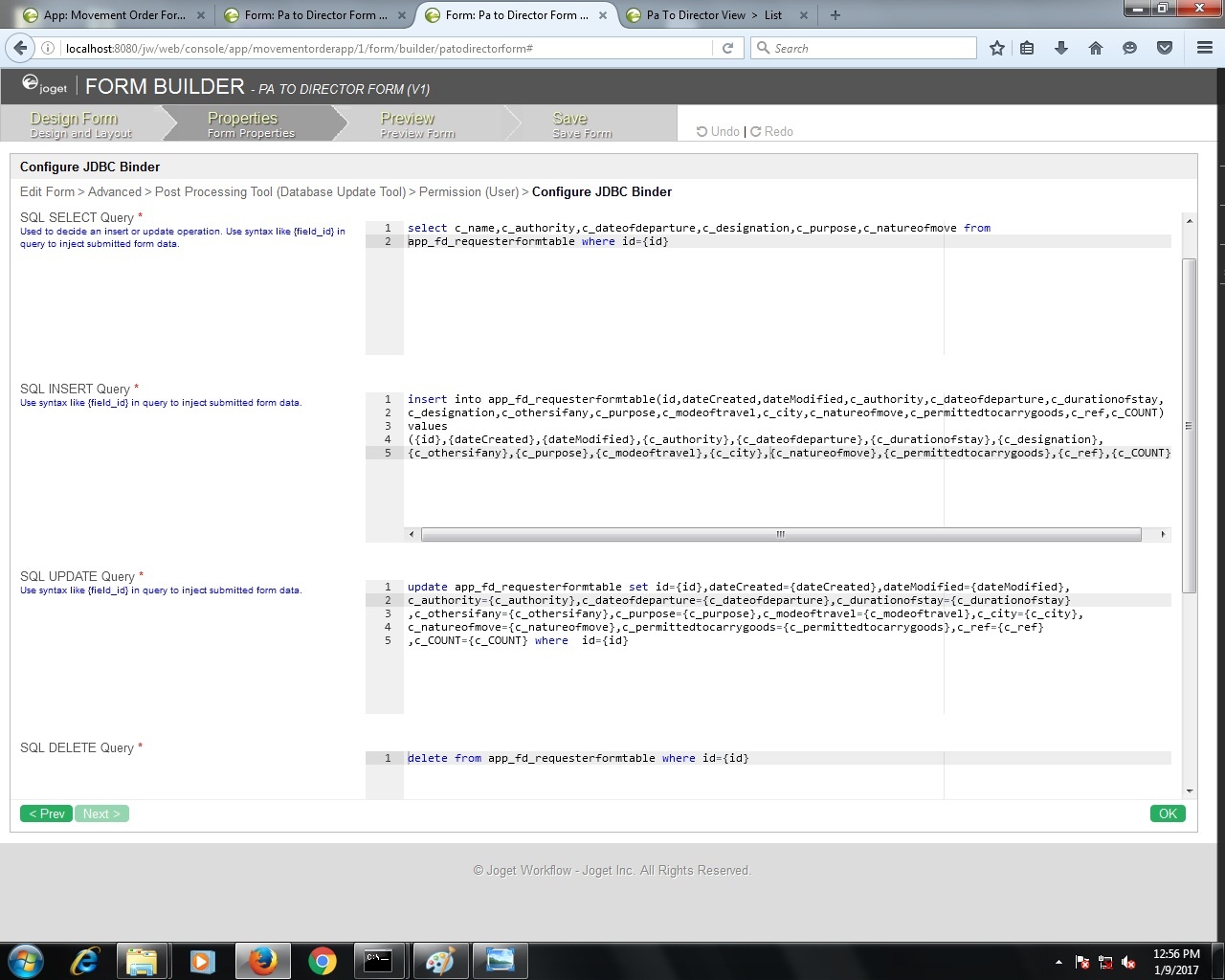Open the Firefox hamburger menu

click(1205, 48)
